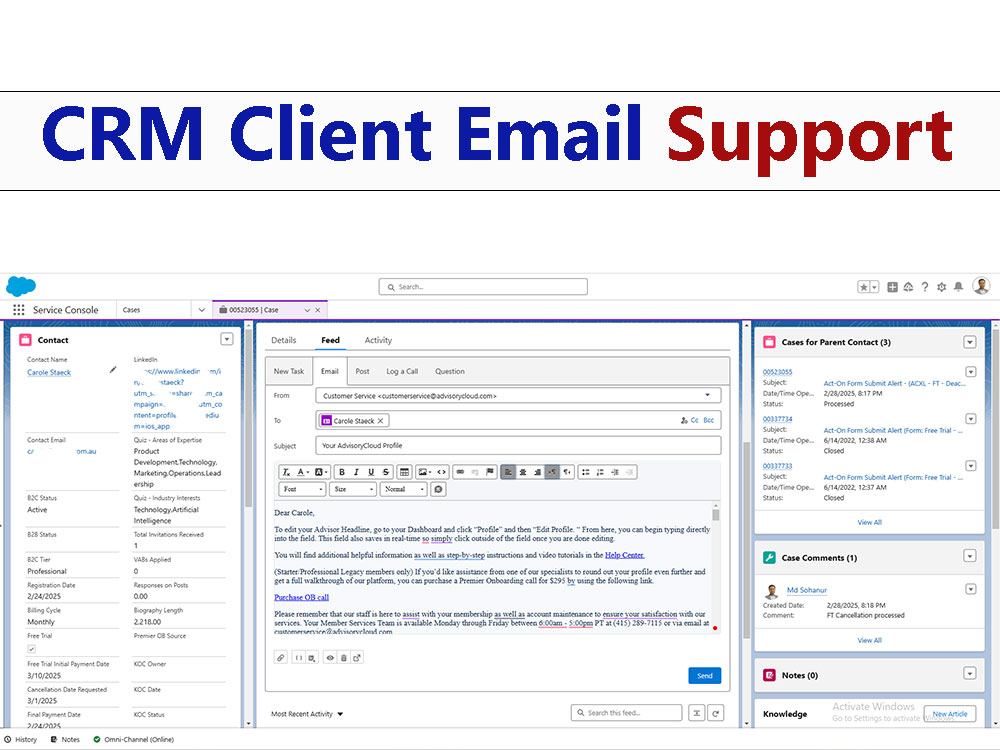Clear the email with trash icon

pos(343,658)
